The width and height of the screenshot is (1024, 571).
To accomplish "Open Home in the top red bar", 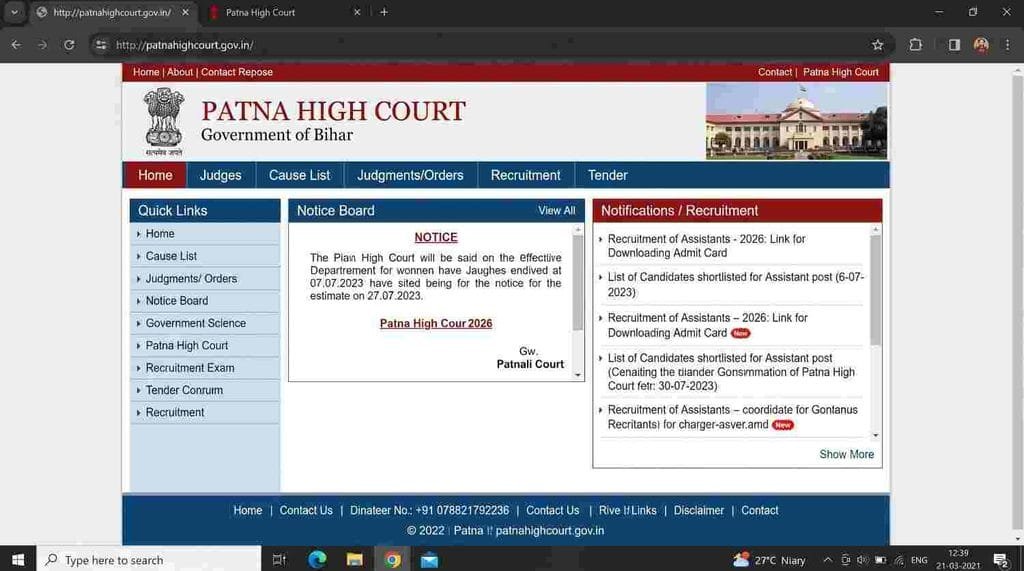I will click(x=146, y=72).
